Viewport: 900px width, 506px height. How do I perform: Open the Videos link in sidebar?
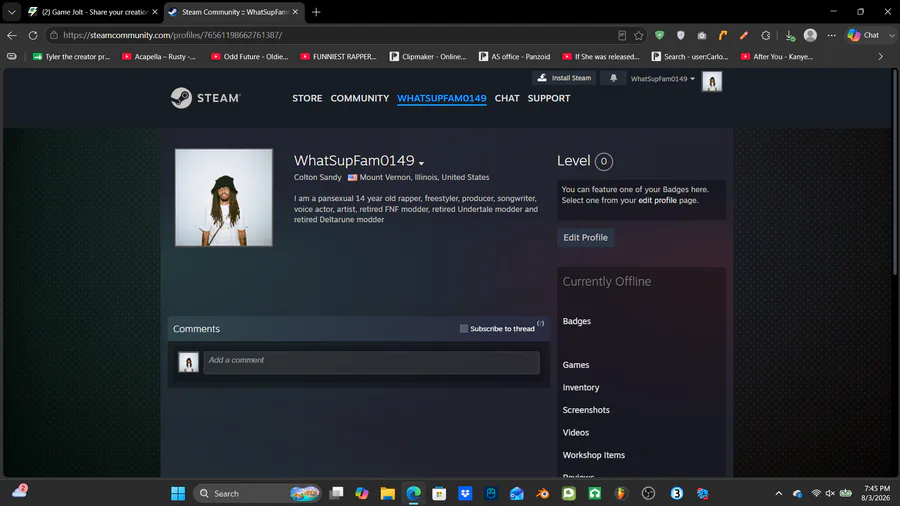pyautogui.click(x=576, y=433)
